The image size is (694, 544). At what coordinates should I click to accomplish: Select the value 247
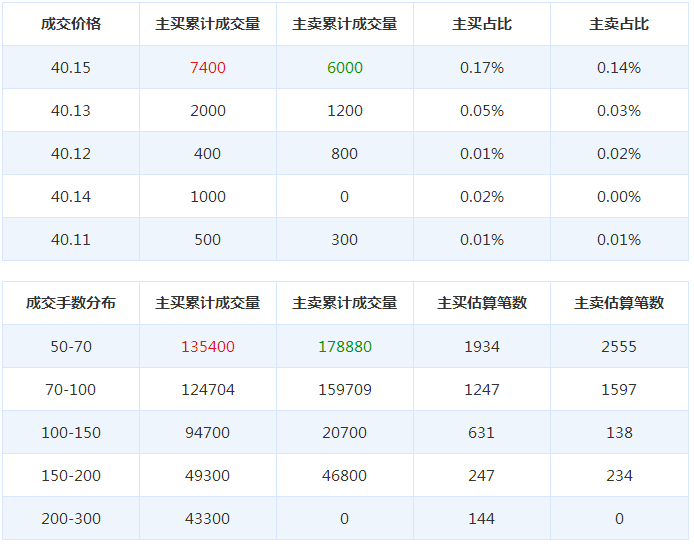coord(482,475)
